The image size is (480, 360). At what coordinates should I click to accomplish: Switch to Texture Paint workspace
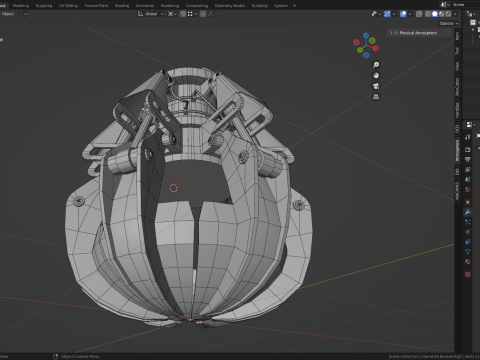[96, 6]
